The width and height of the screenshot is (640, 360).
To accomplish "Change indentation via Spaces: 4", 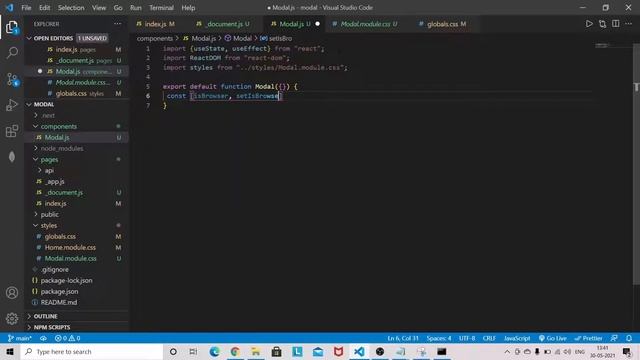I will pyautogui.click(x=439, y=338).
